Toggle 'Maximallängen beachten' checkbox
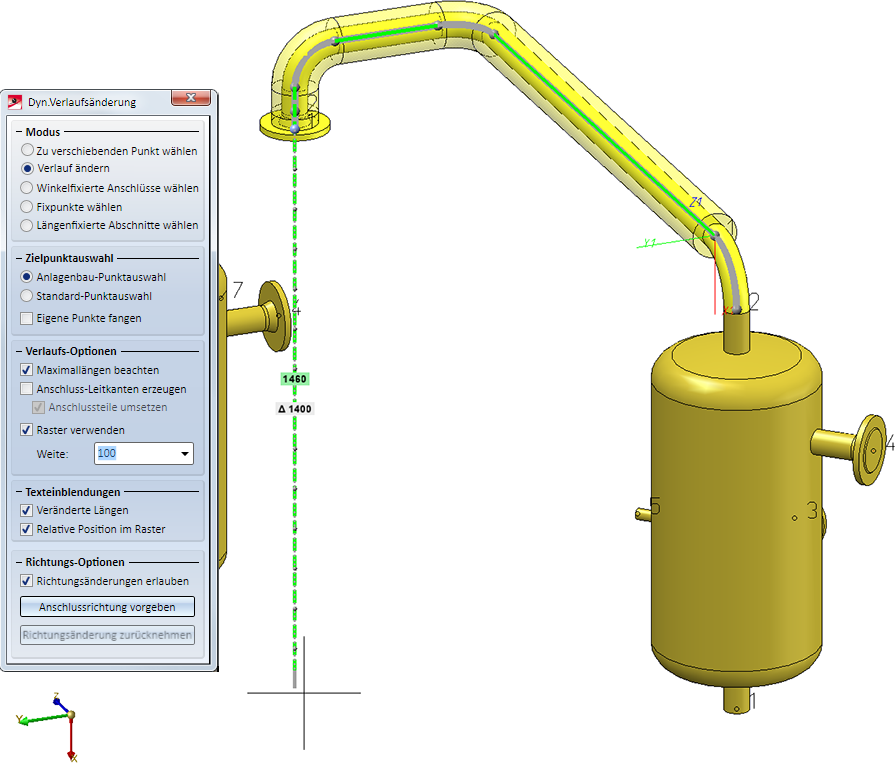The height and width of the screenshot is (763, 895). click(x=27, y=370)
